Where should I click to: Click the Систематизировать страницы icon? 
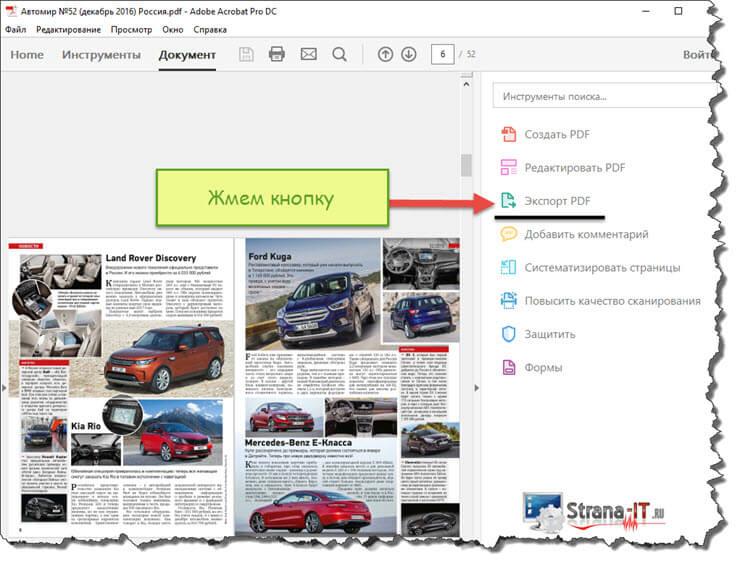508,267
